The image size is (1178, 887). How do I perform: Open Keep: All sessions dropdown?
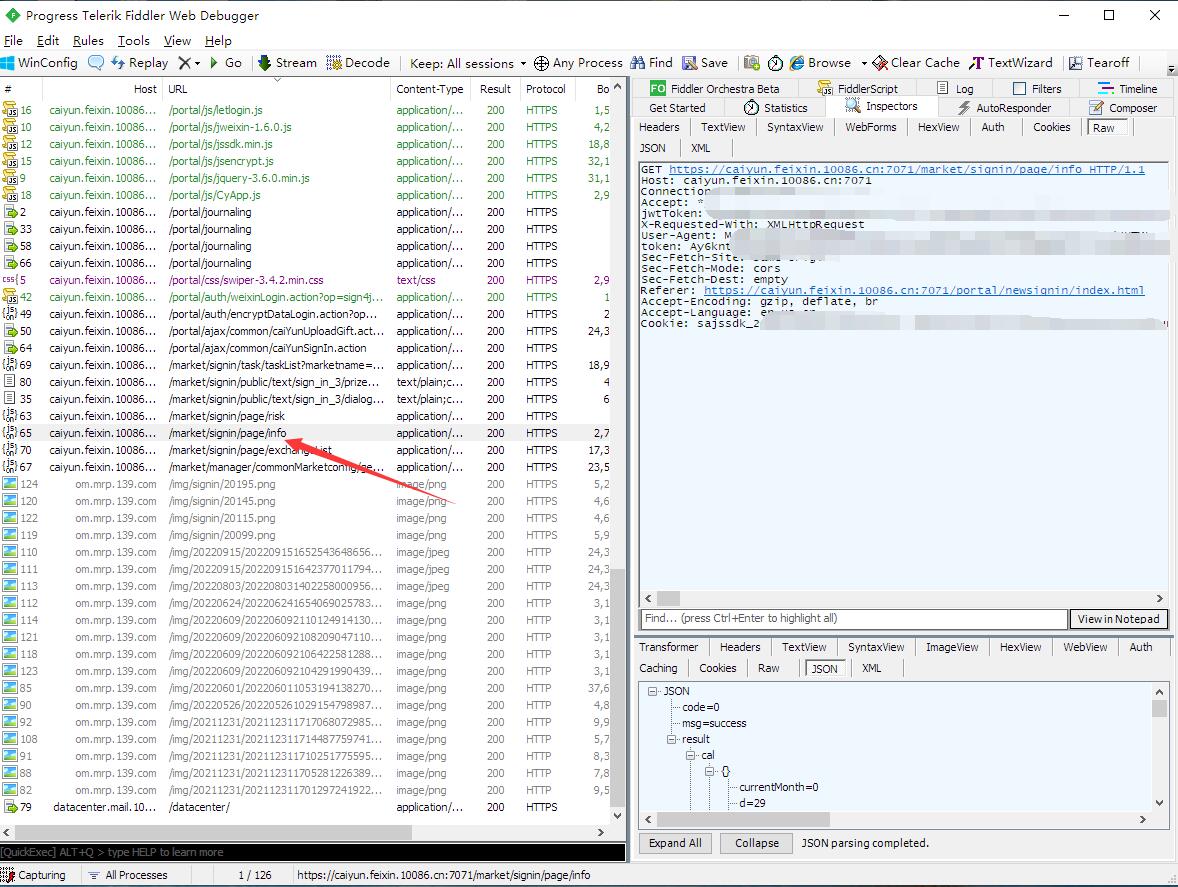468,64
